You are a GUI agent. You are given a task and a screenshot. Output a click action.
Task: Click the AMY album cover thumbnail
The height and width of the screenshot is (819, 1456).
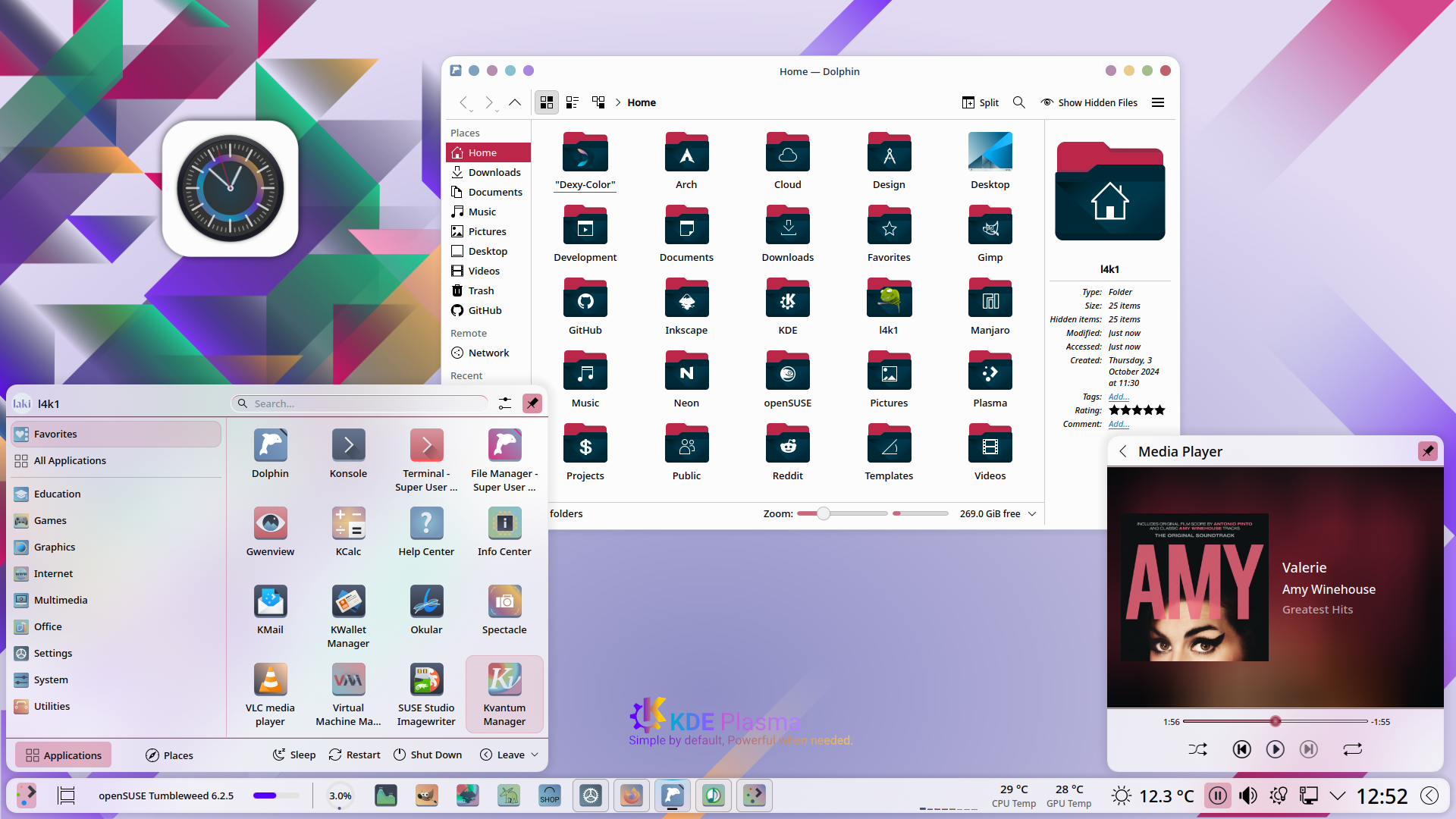(1195, 588)
